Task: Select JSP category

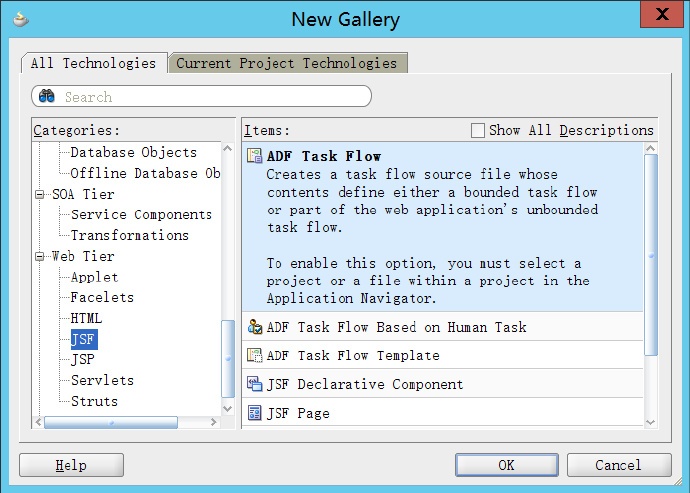Action: point(83,360)
